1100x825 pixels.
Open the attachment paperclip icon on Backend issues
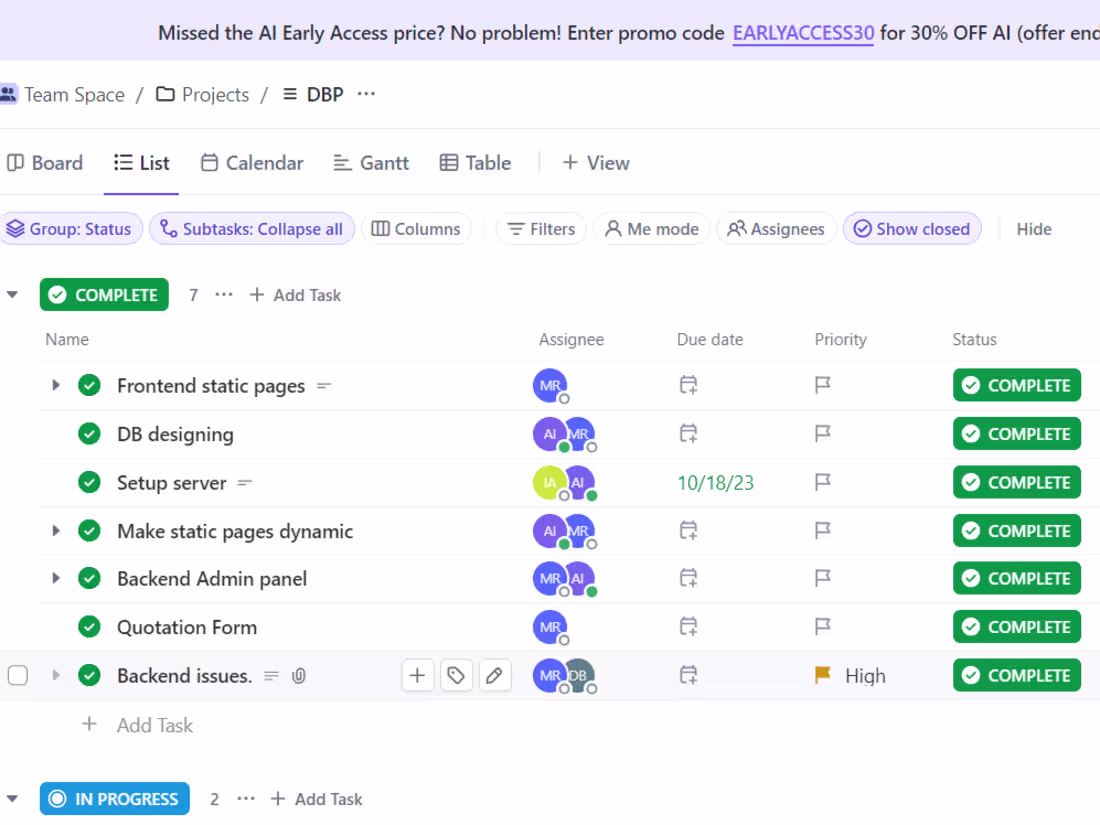[x=299, y=676]
